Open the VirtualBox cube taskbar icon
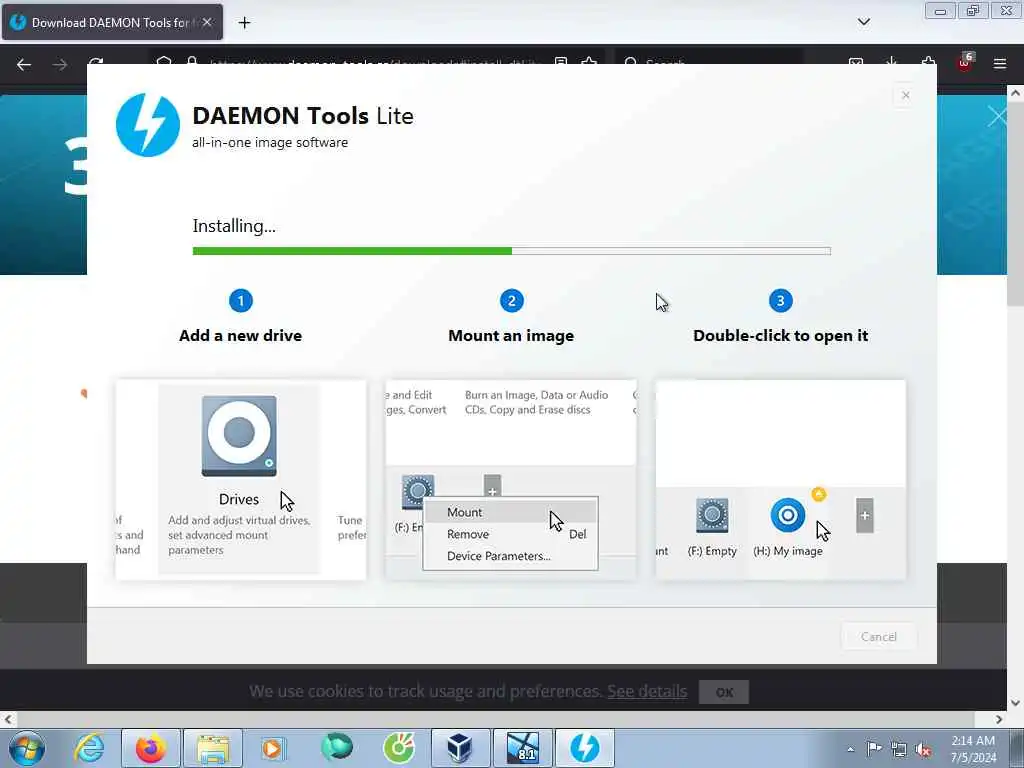Viewport: 1024px width, 768px height. coord(460,748)
